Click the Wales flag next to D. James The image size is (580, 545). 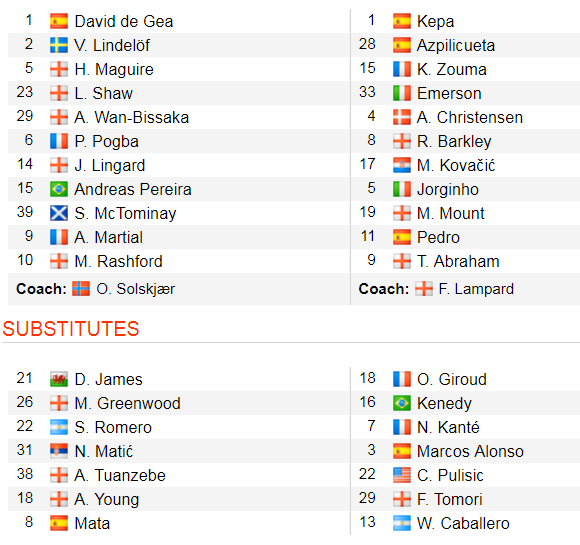(59, 379)
